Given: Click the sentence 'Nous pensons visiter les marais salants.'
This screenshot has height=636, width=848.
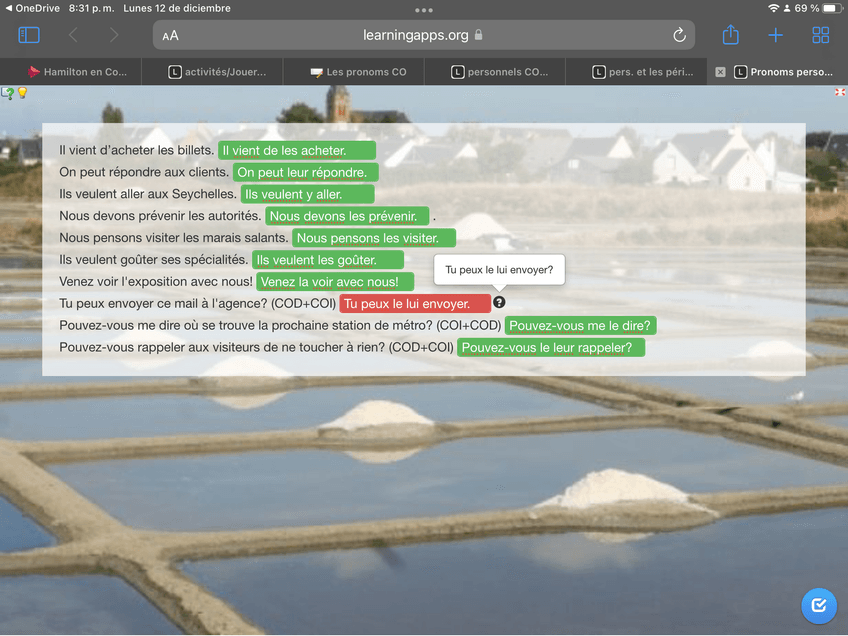Looking at the screenshot, I should 174,238.
